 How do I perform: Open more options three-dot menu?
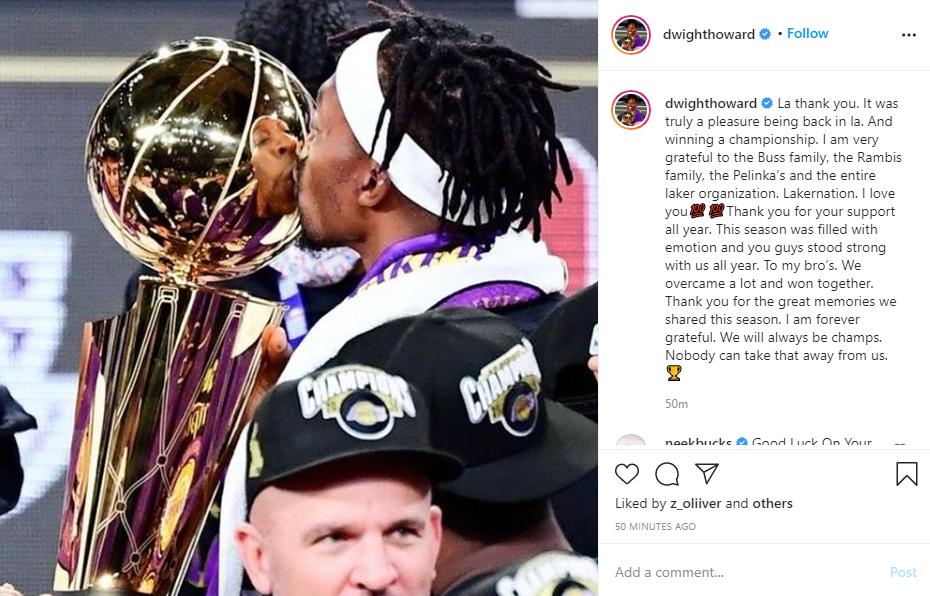coord(909,35)
